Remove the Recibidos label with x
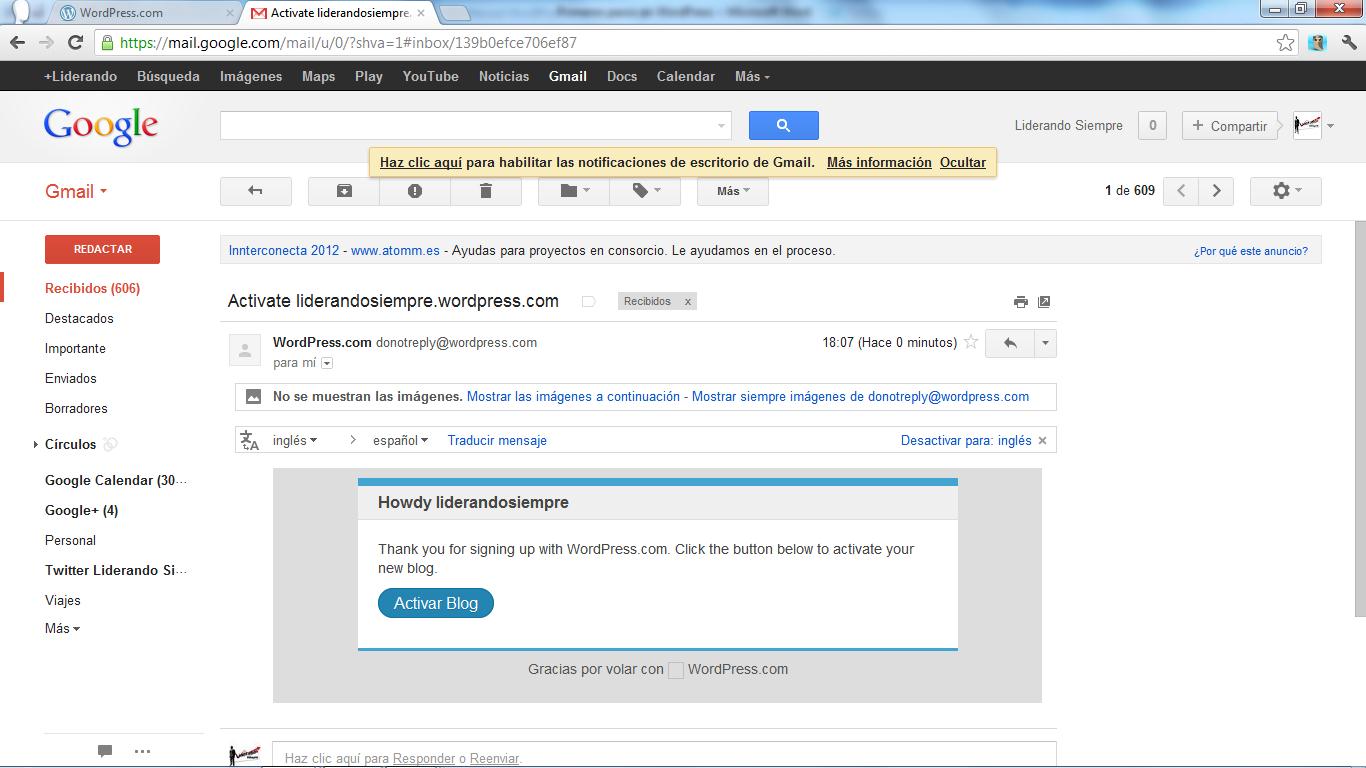Viewport: 1366px width, 768px height. tap(687, 301)
